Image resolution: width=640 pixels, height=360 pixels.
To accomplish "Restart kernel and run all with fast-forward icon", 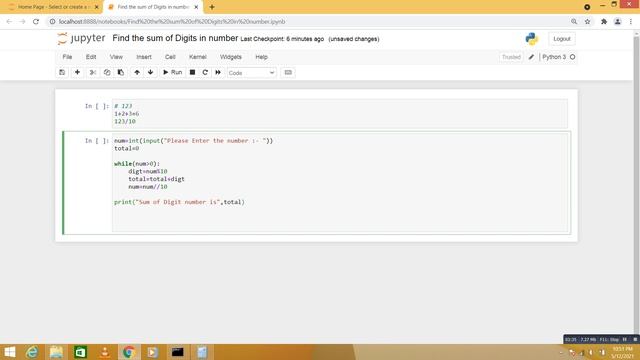I will (218, 72).
